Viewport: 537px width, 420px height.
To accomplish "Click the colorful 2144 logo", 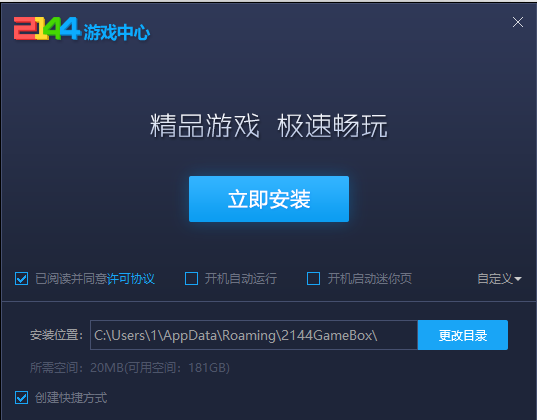I will pyautogui.click(x=47, y=29).
